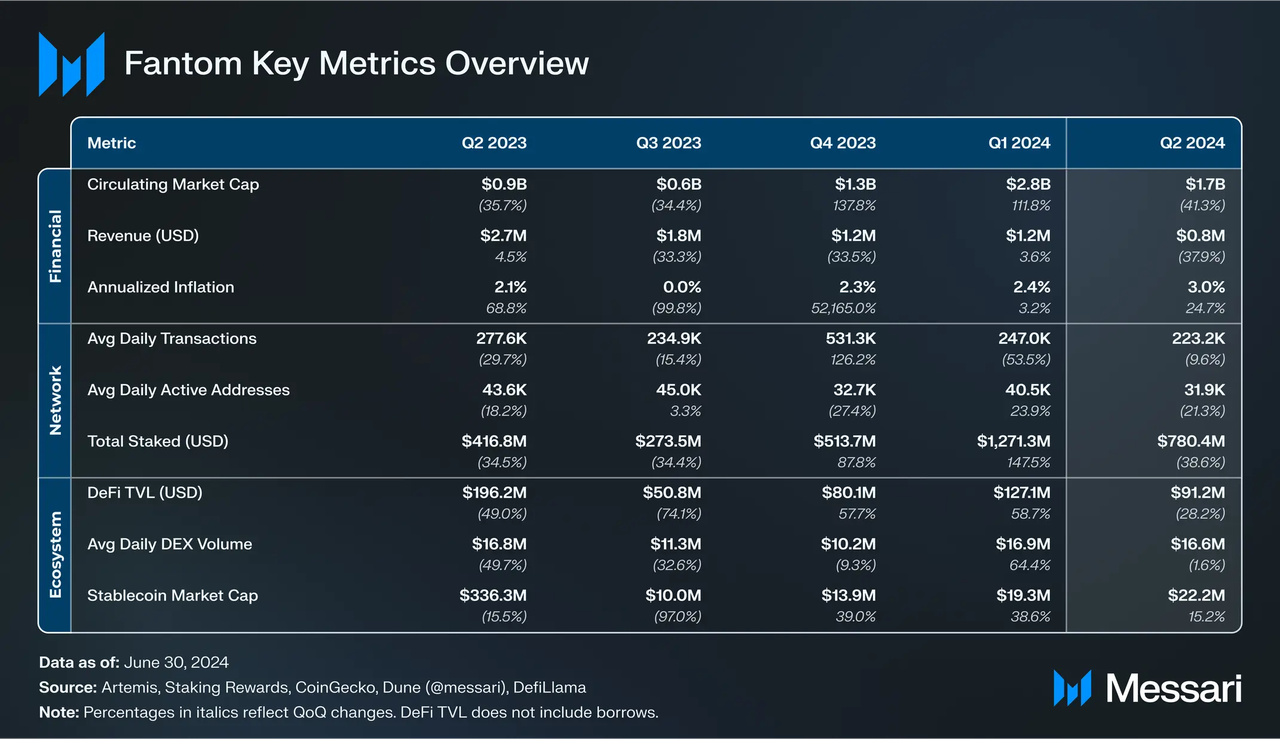
Task: Select the Network section side label
Action: pyautogui.click(x=55, y=400)
